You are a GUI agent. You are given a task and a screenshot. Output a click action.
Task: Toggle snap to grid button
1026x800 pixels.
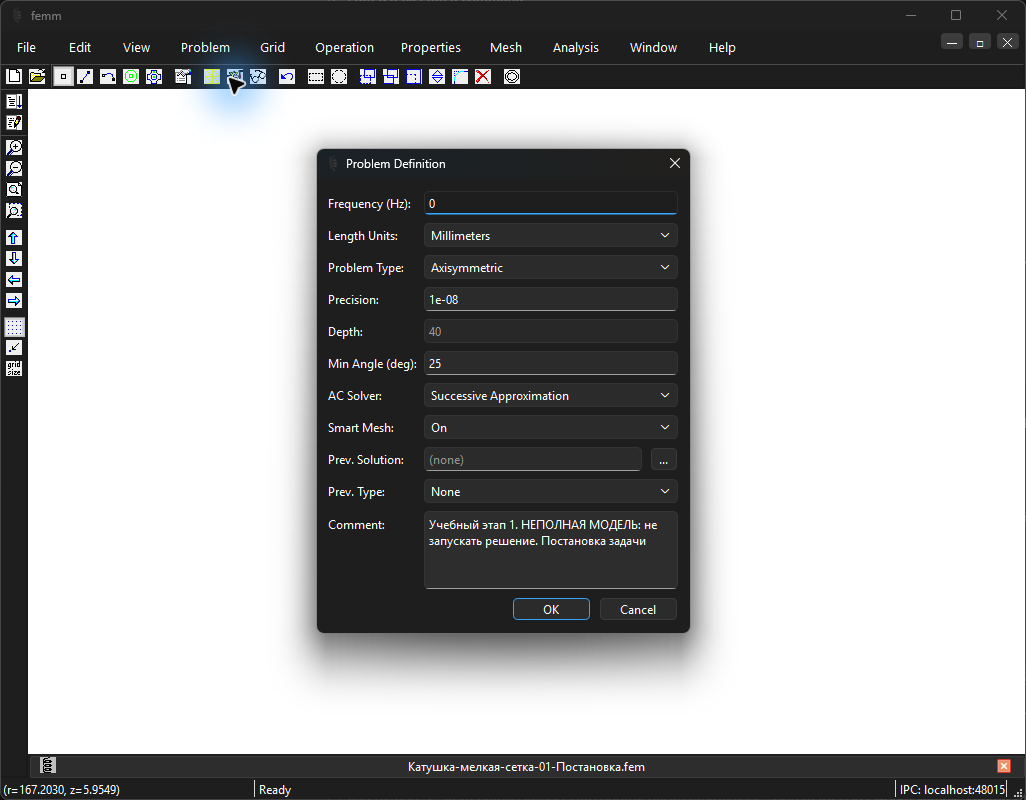coord(14,347)
